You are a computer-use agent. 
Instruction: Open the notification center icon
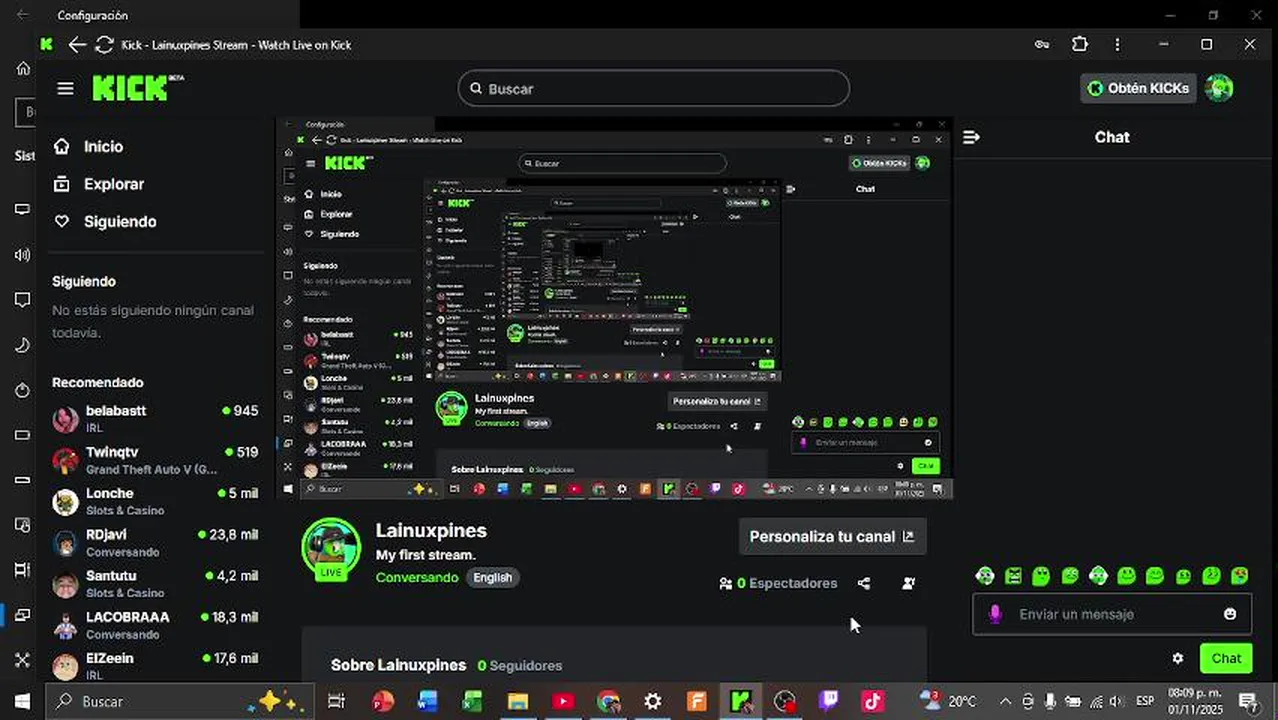pos(1248,701)
